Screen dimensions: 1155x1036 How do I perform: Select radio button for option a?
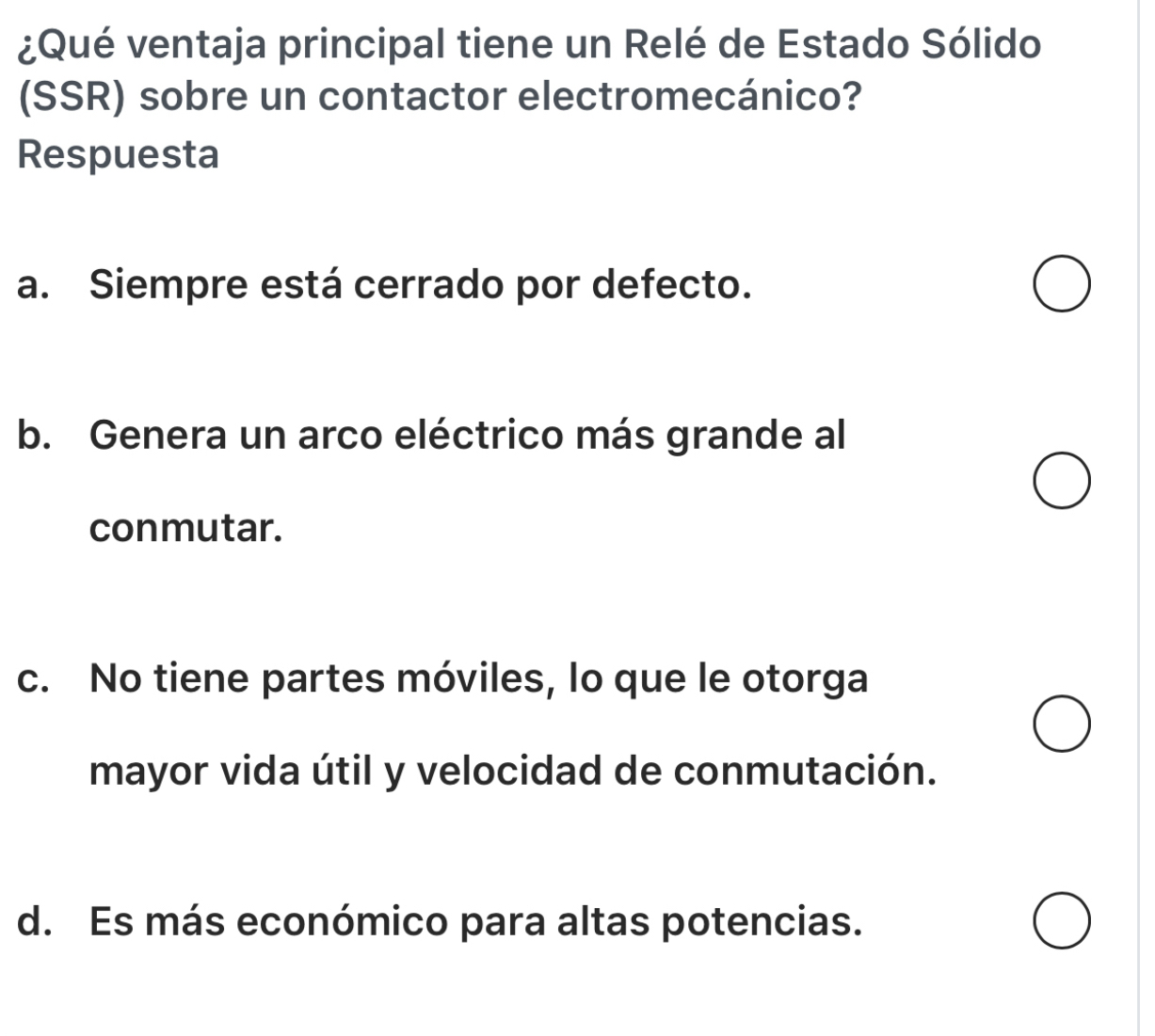click(x=1063, y=284)
